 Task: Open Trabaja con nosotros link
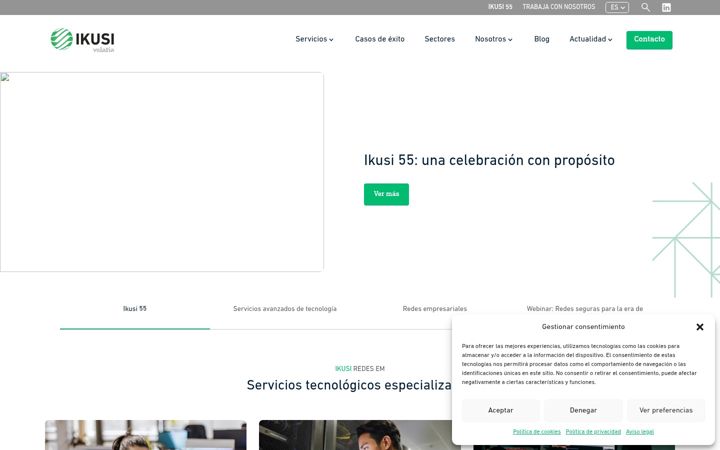point(559,7)
